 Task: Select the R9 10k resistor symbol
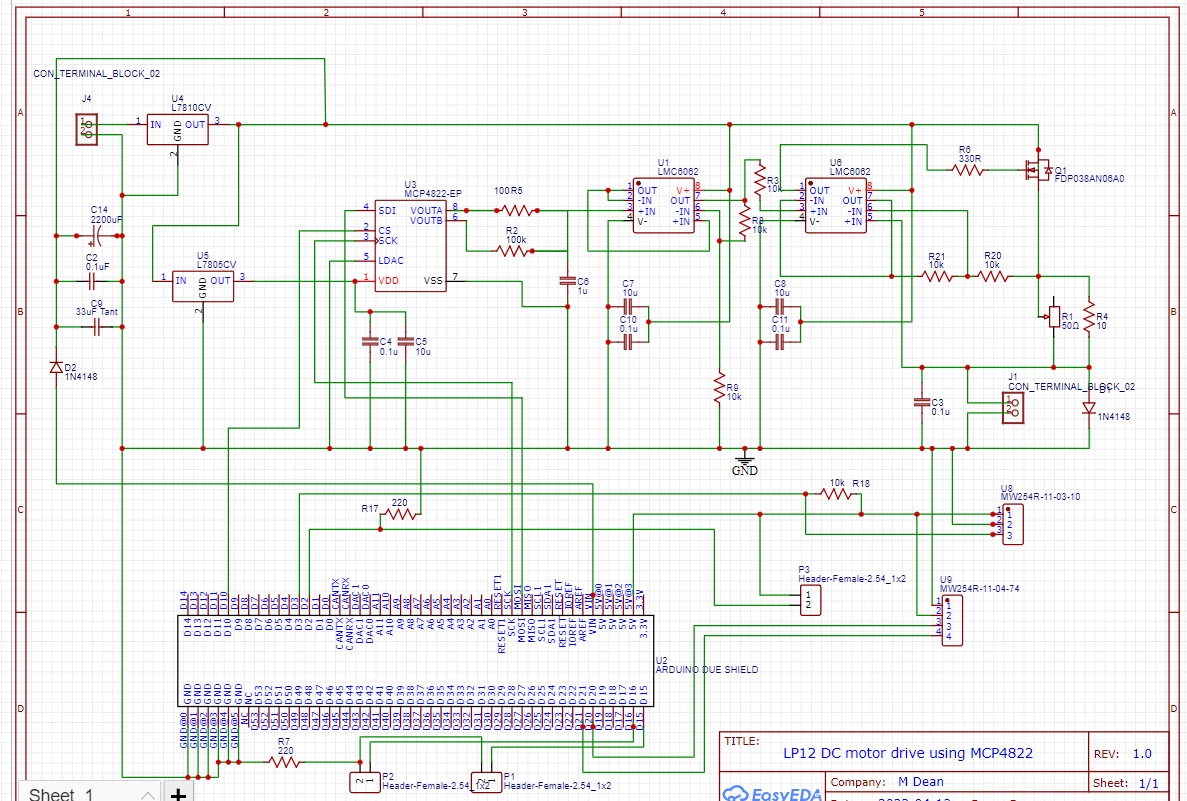719,388
